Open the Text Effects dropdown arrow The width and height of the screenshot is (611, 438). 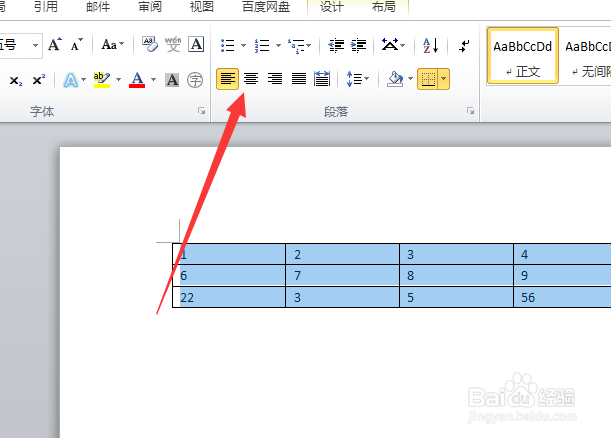[x=83, y=80]
